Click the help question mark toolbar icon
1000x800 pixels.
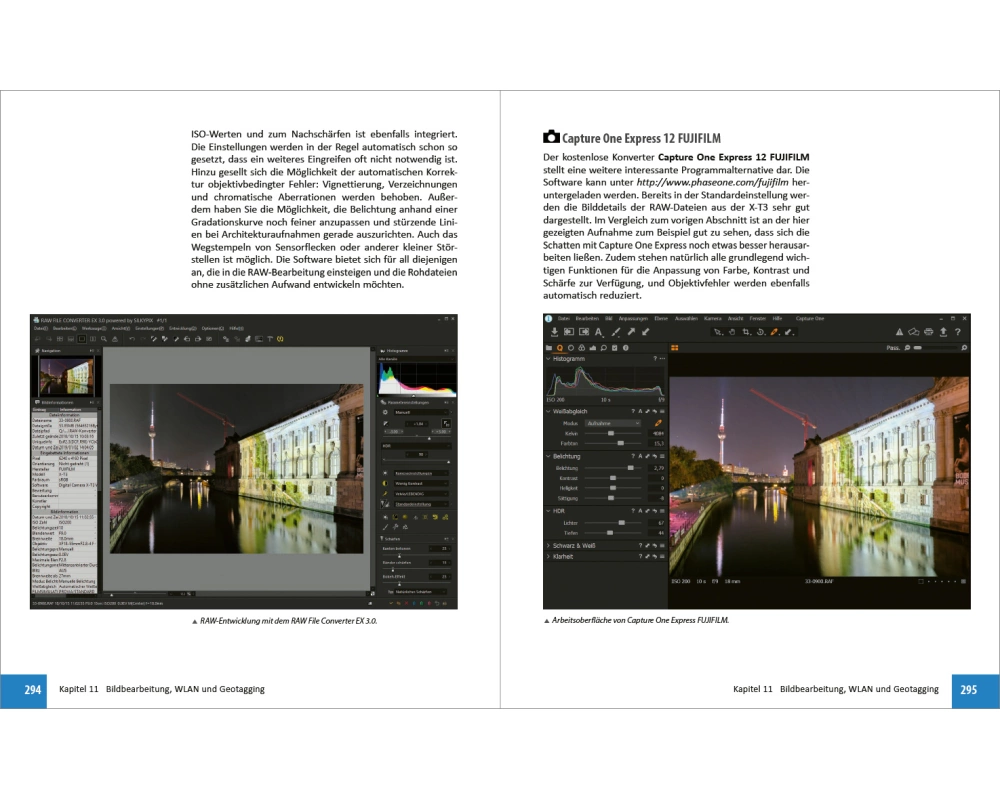958,331
